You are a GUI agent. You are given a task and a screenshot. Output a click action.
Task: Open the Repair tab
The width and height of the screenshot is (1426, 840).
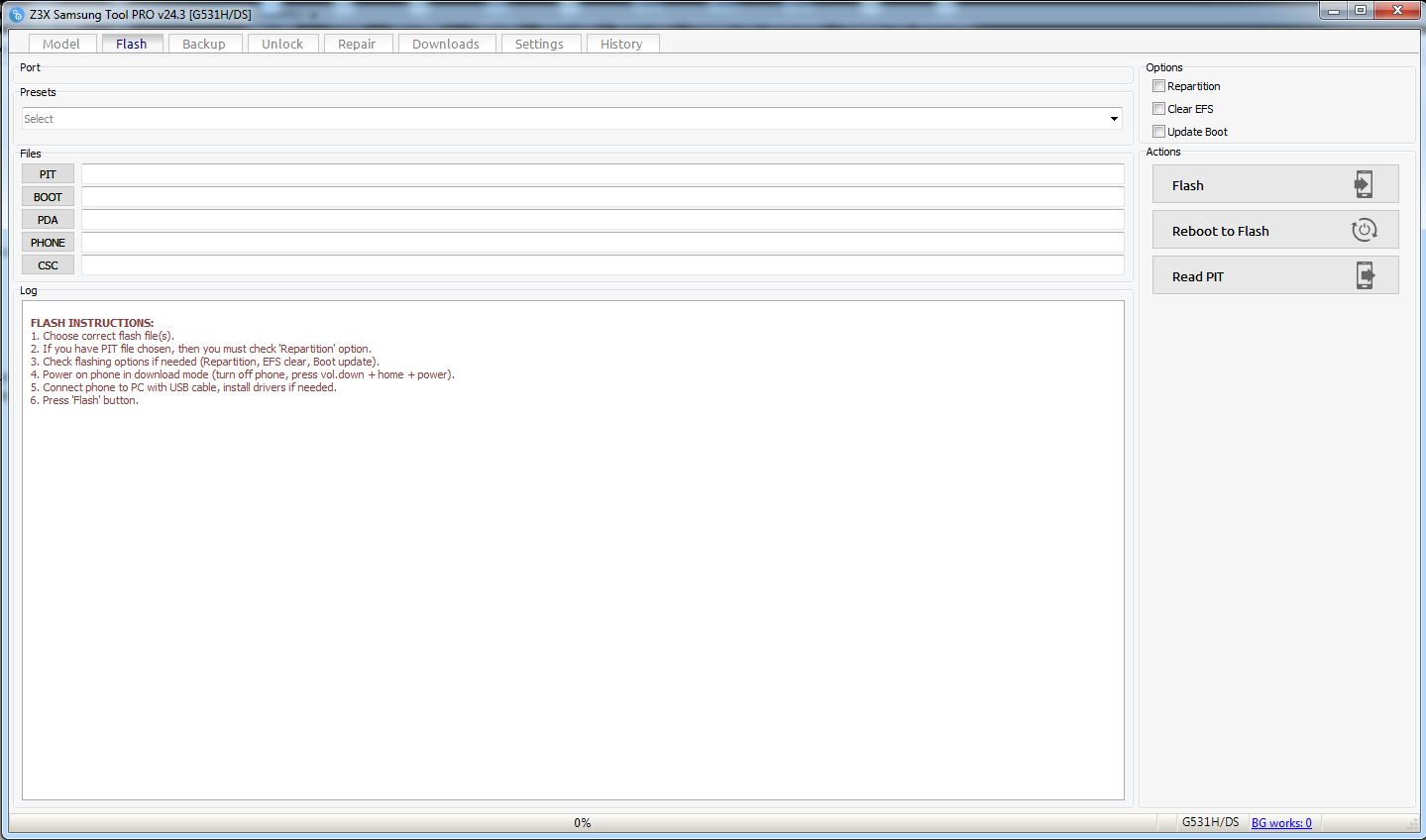[357, 44]
